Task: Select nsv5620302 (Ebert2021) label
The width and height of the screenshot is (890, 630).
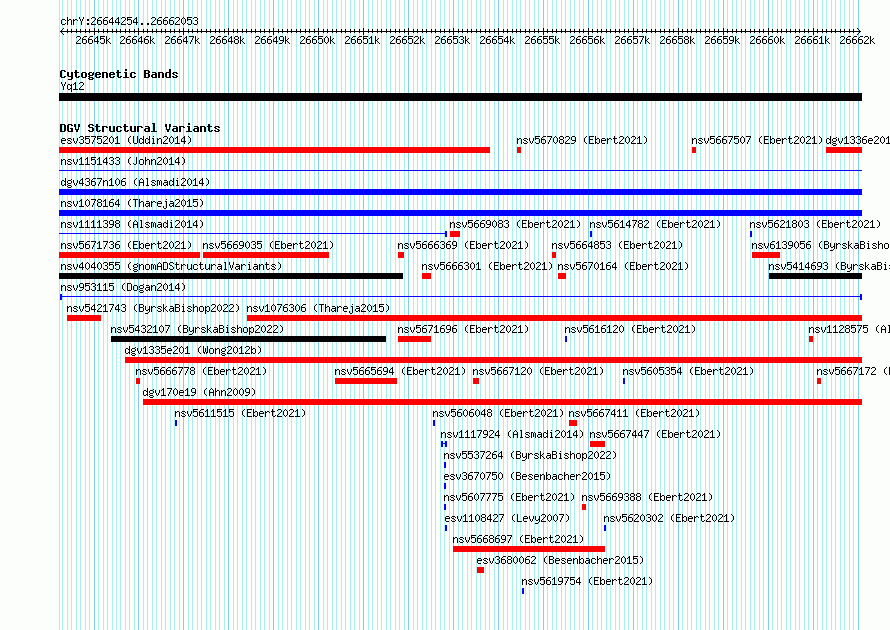Action: coord(669,518)
